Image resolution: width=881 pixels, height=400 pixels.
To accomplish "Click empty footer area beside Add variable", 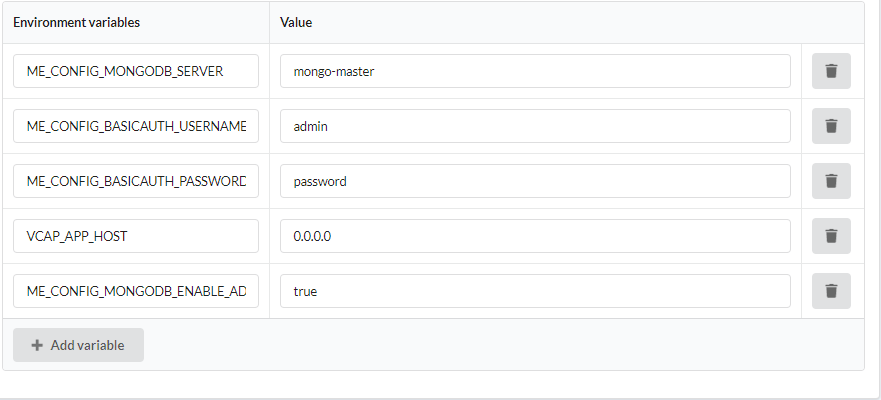I will (503, 345).
